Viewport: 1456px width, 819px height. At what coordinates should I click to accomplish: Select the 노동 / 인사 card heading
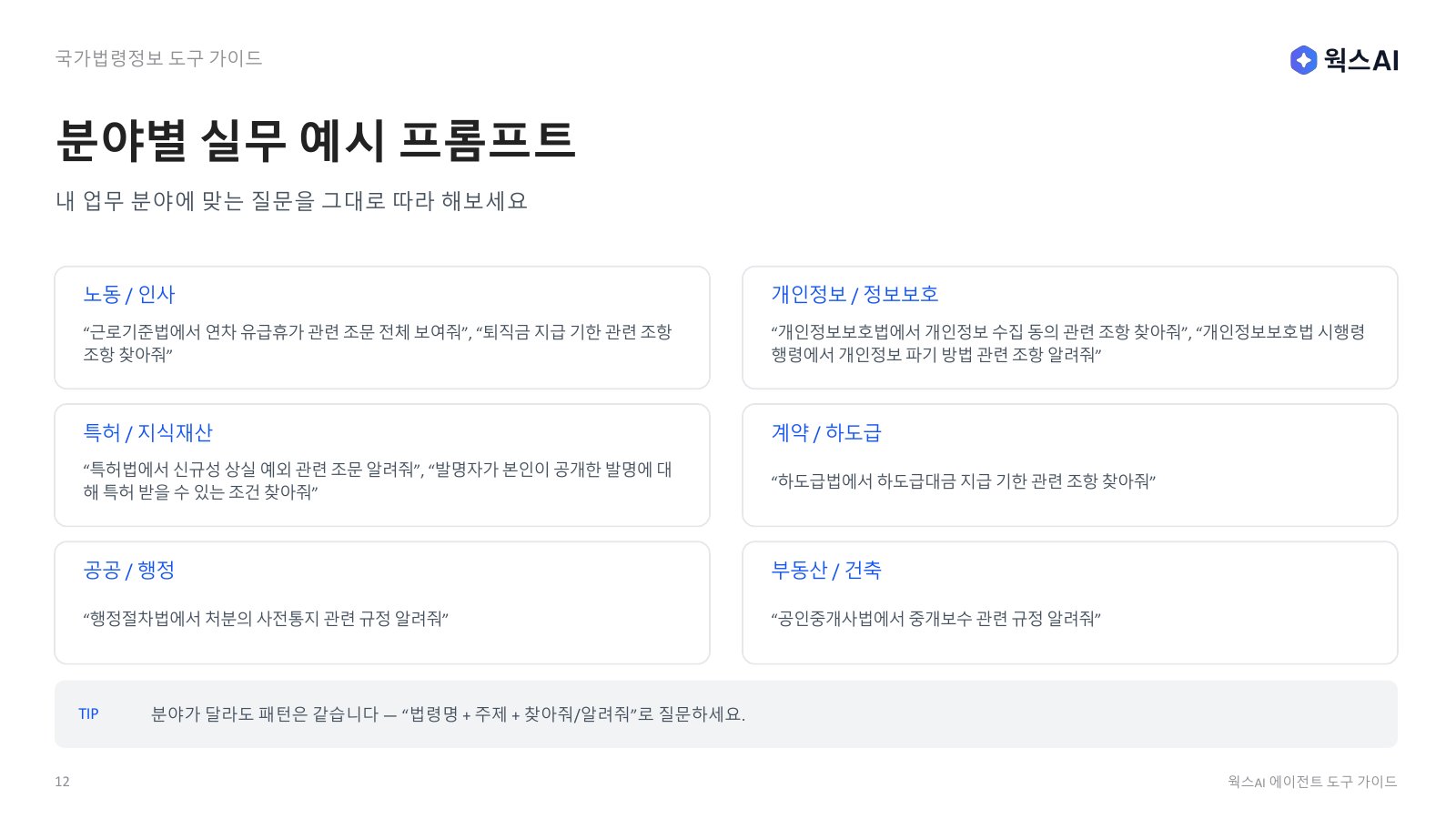(x=128, y=294)
